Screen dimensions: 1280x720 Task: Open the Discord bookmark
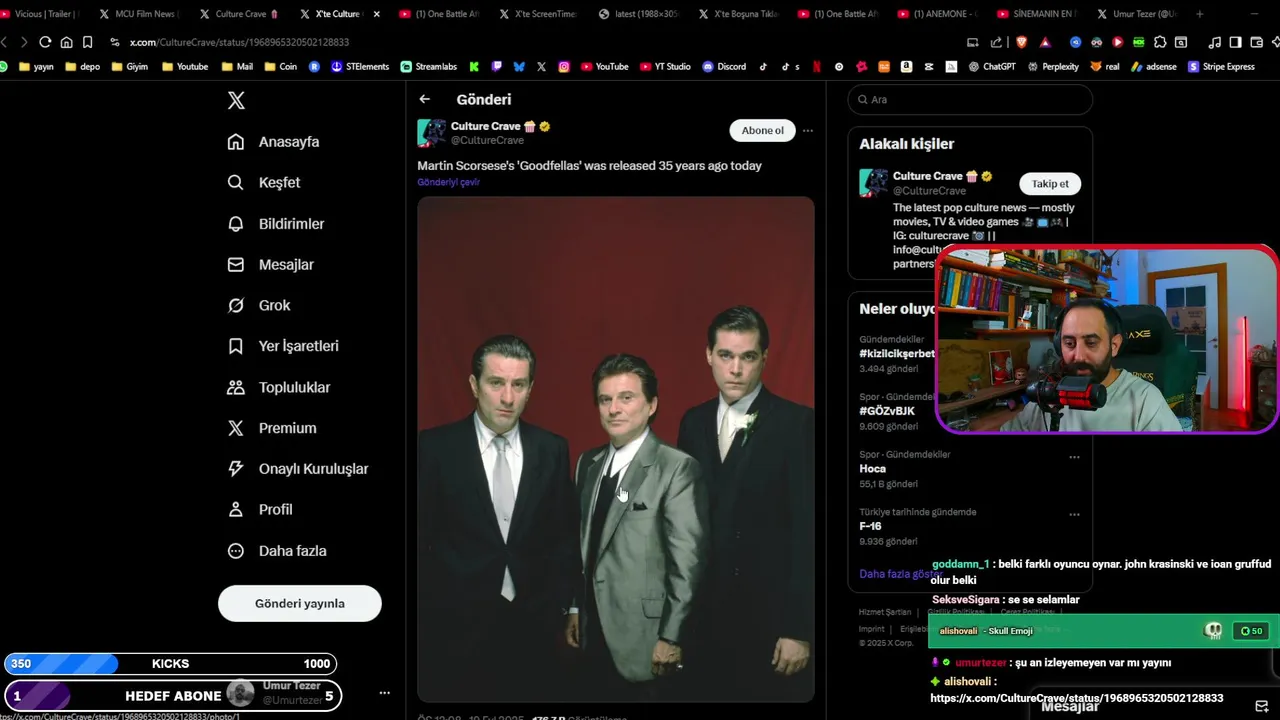pos(724,67)
